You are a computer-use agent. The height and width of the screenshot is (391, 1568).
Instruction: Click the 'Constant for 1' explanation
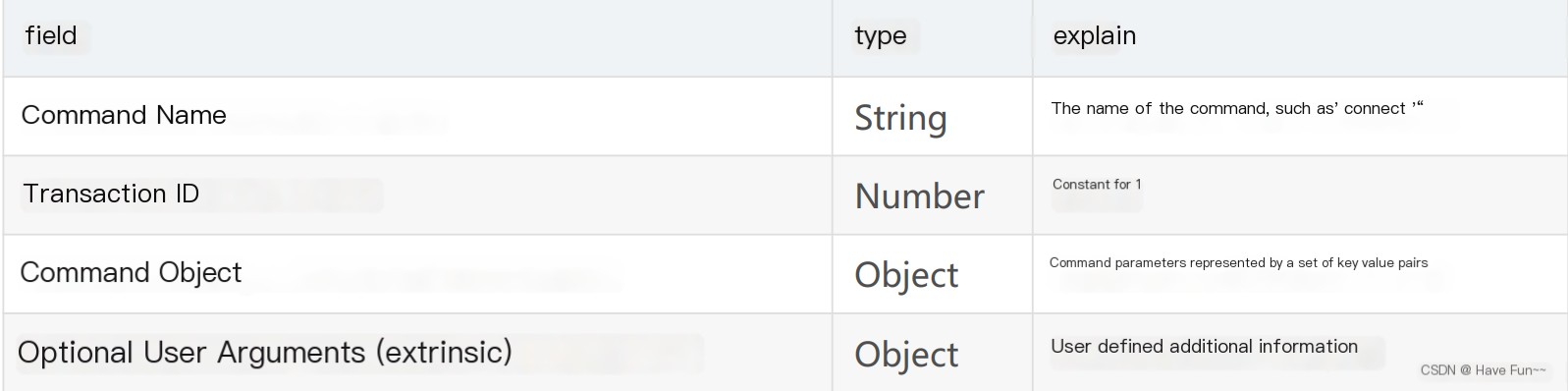pos(1097,185)
